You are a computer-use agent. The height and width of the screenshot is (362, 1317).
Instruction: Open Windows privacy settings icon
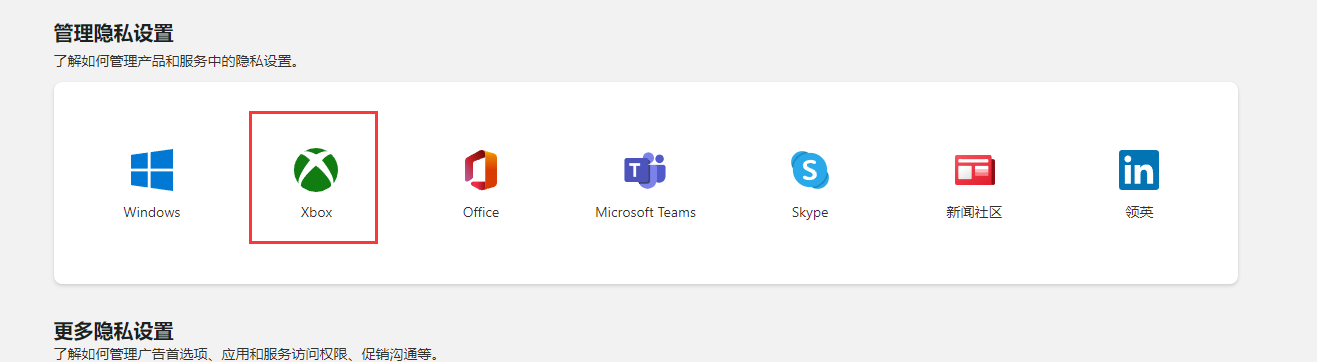click(152, 170)
